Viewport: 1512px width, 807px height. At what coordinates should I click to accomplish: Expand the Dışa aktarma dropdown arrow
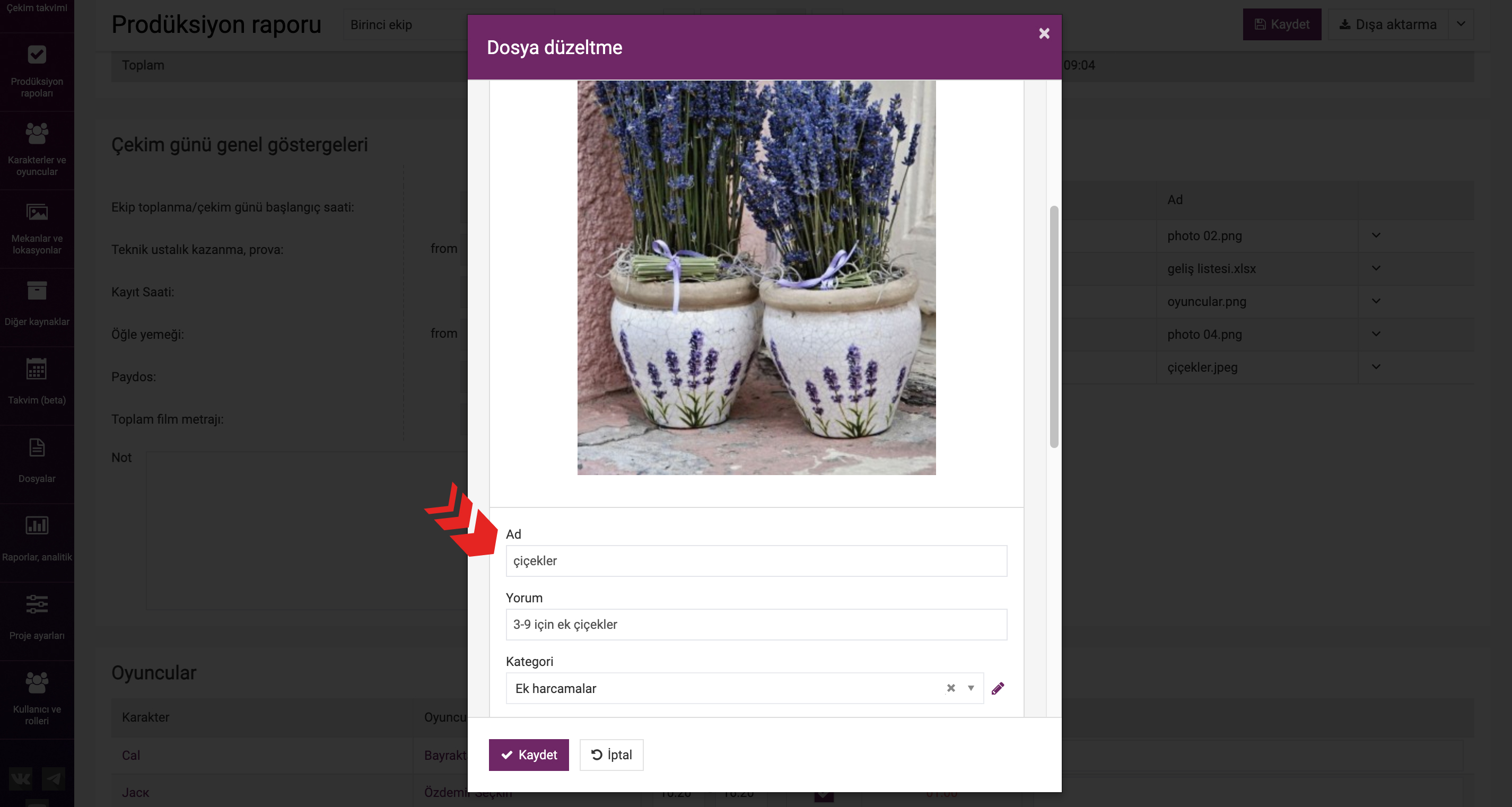tap(1461, 24)
